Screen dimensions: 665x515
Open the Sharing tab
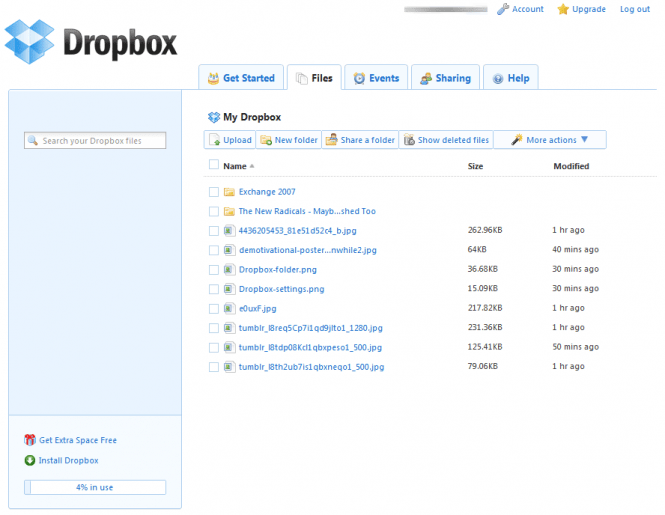coord(445,77)
